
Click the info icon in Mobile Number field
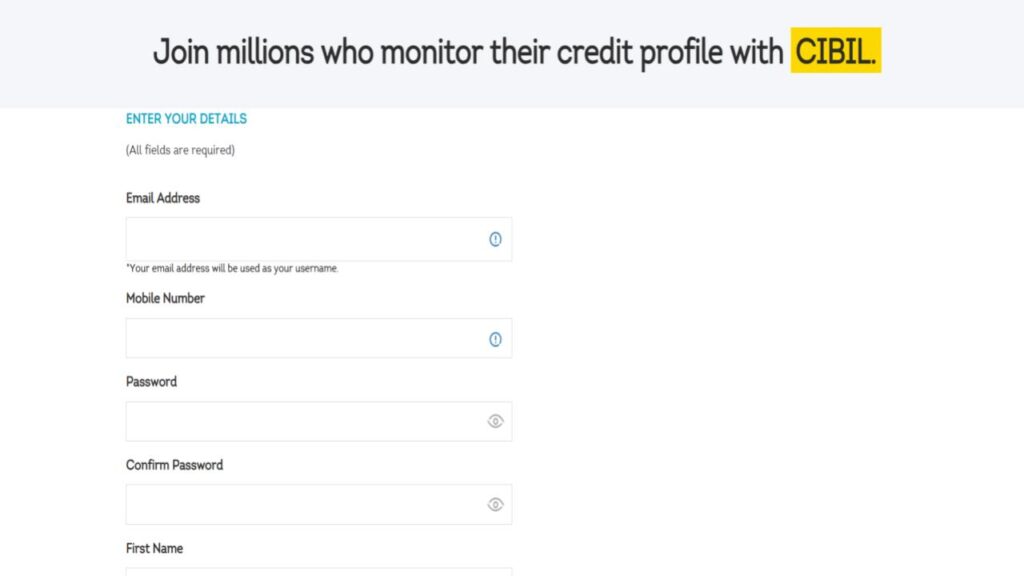pos(495,338)
